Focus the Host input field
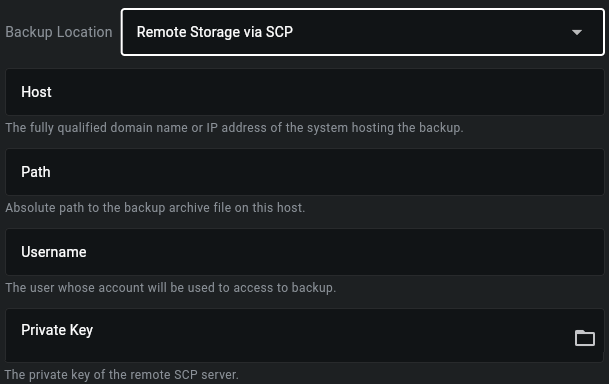609x384 pixels. tap(305, 92)
